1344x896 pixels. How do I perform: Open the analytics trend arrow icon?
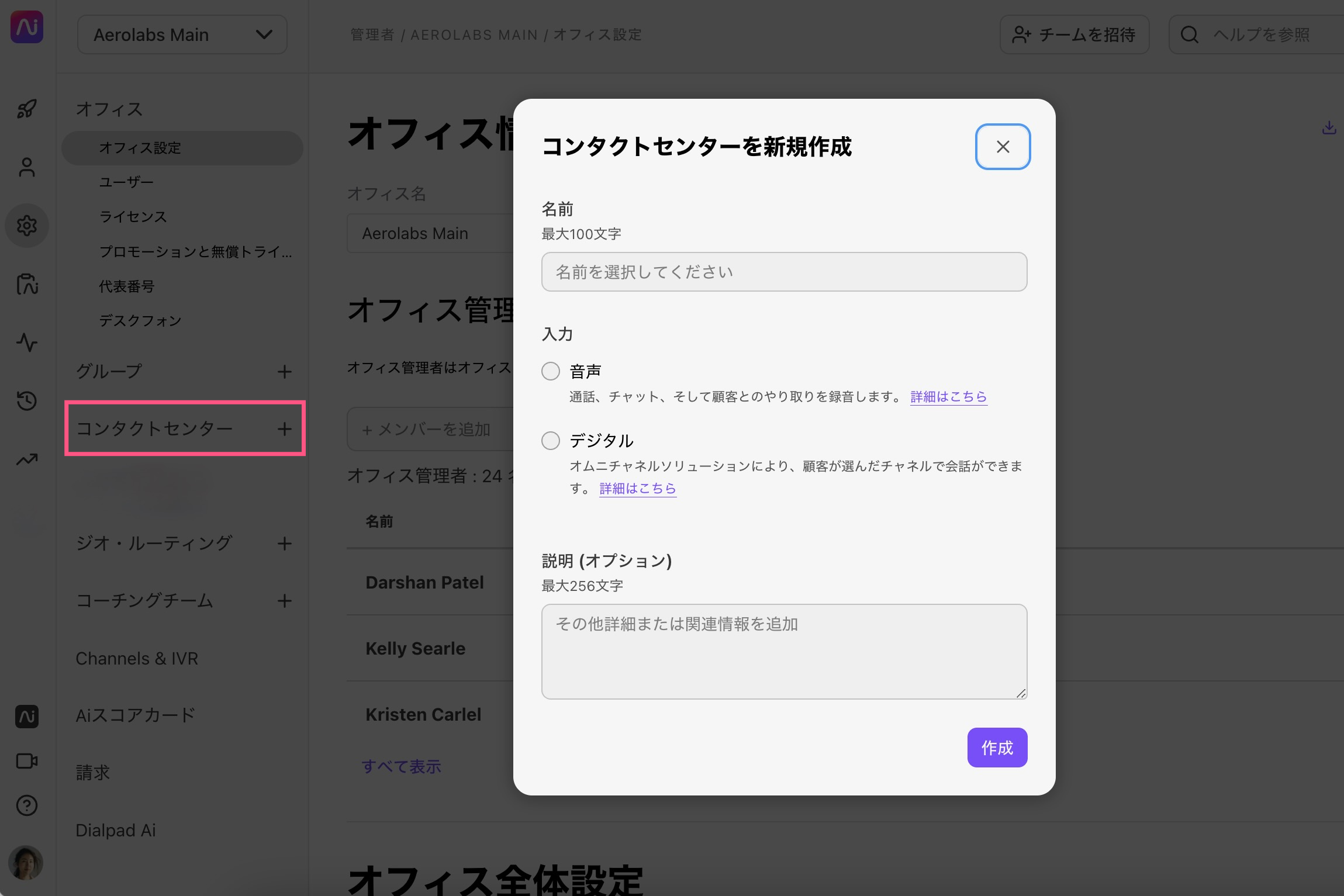point(27,459)
